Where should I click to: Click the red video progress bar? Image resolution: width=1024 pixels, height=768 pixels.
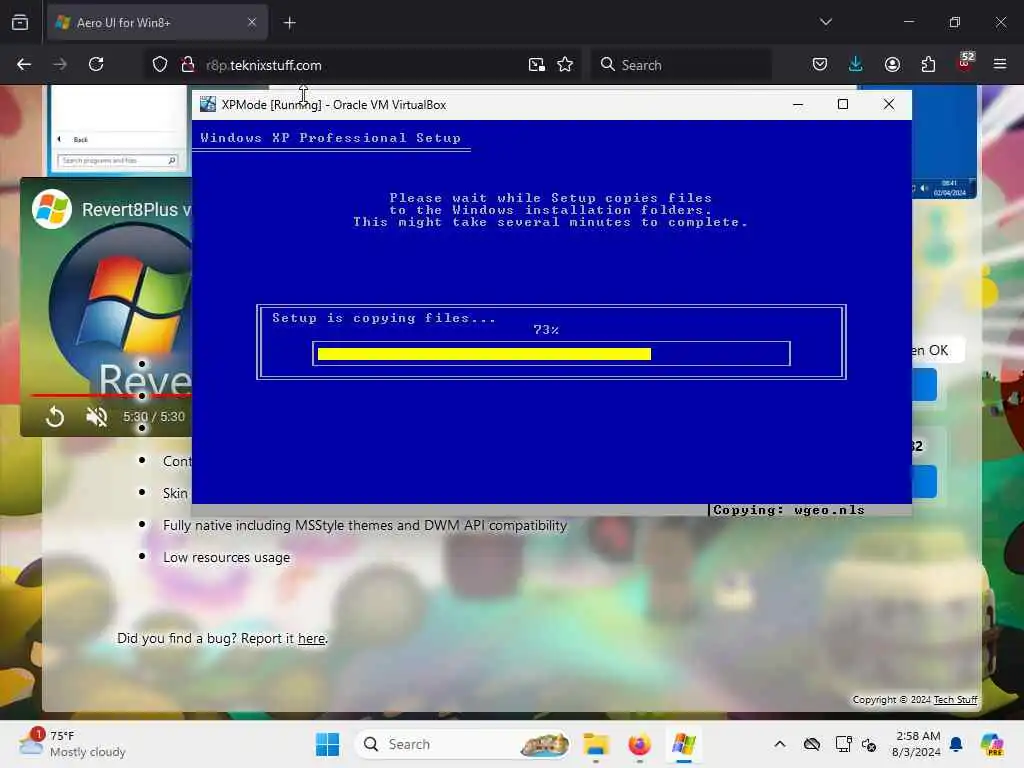pos(111,396)
